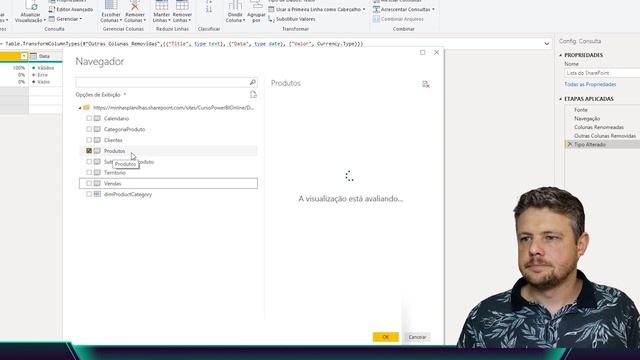
Task: Expand the formula bar chevron
Action: [547, 44]
